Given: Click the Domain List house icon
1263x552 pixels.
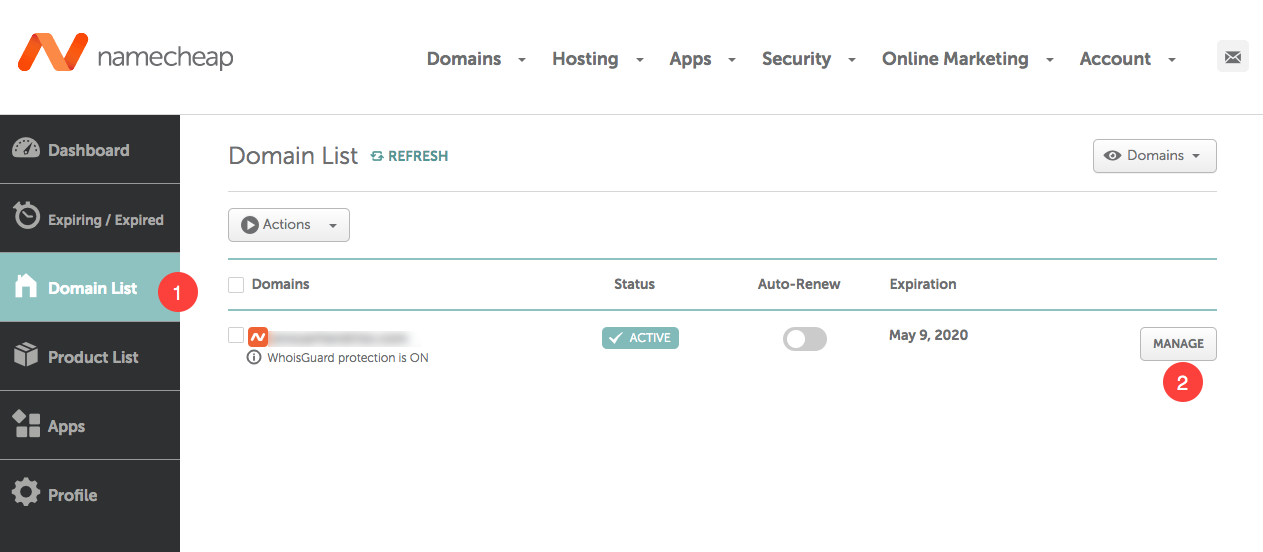Looking at the screenshot, I should [x=26, y=287].
